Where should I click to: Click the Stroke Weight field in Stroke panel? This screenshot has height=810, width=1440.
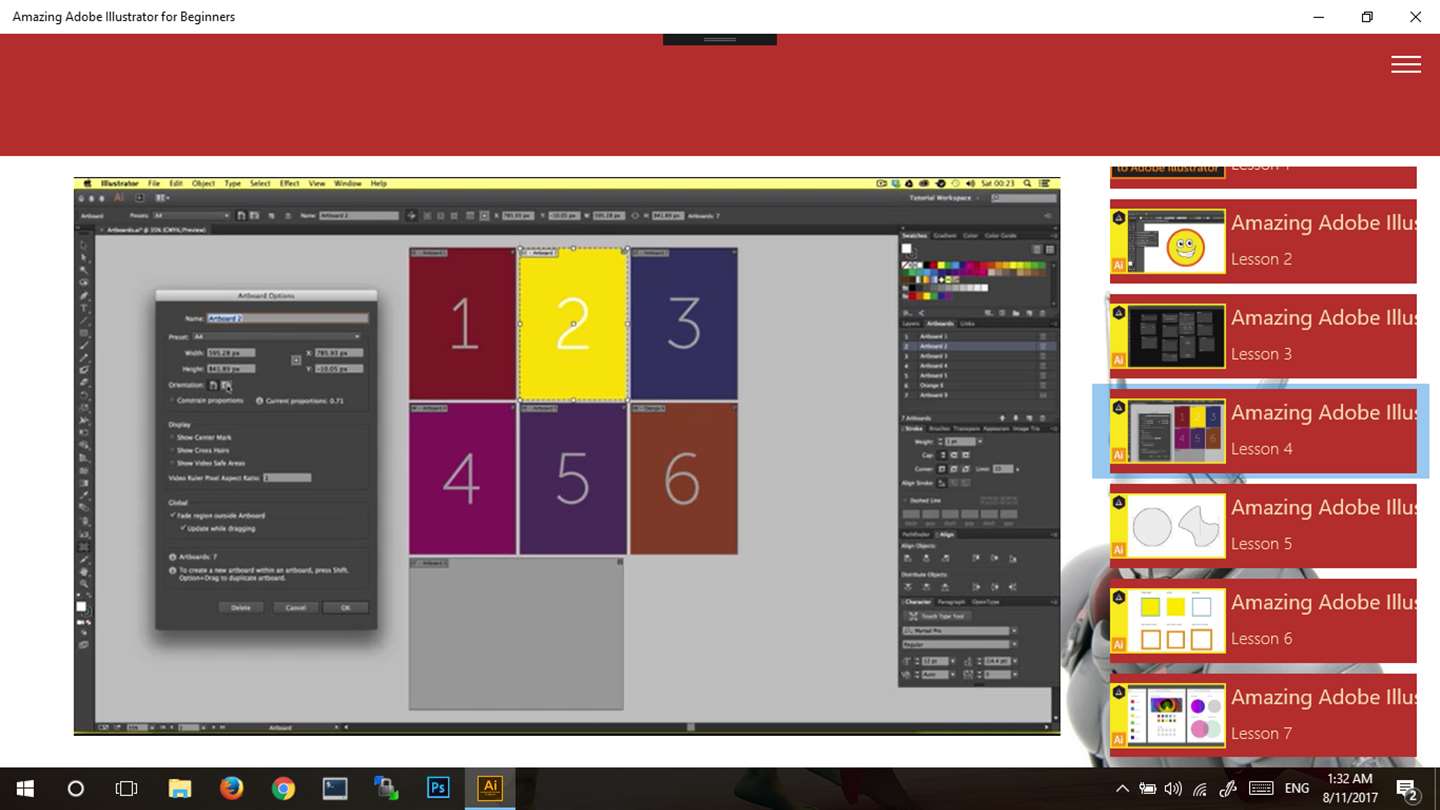[x=960, y=441]
